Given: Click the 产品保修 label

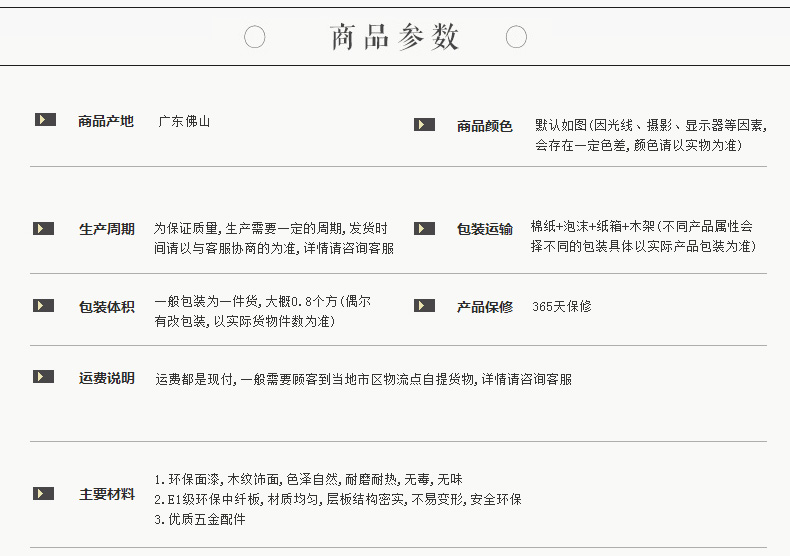Looking at the screenshot, I should [x=485, y=307].
